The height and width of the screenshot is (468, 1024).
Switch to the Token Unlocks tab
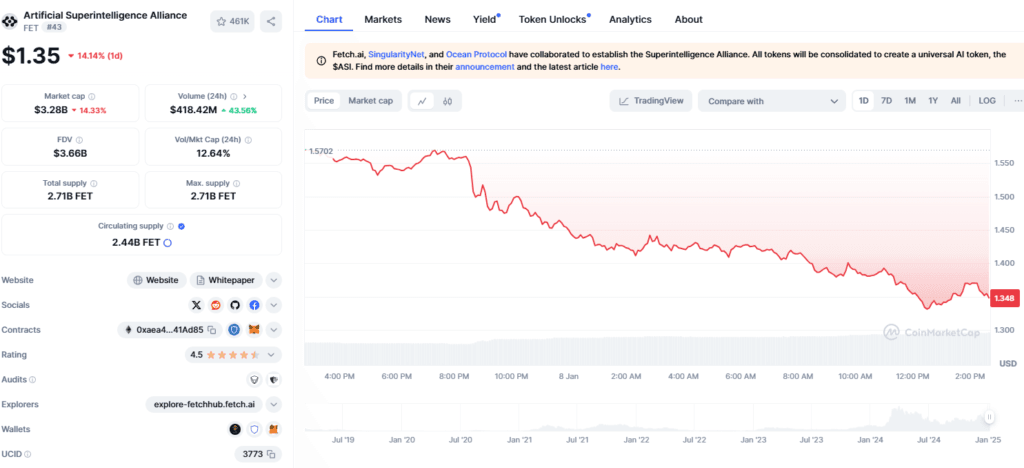tap(554, 20)
